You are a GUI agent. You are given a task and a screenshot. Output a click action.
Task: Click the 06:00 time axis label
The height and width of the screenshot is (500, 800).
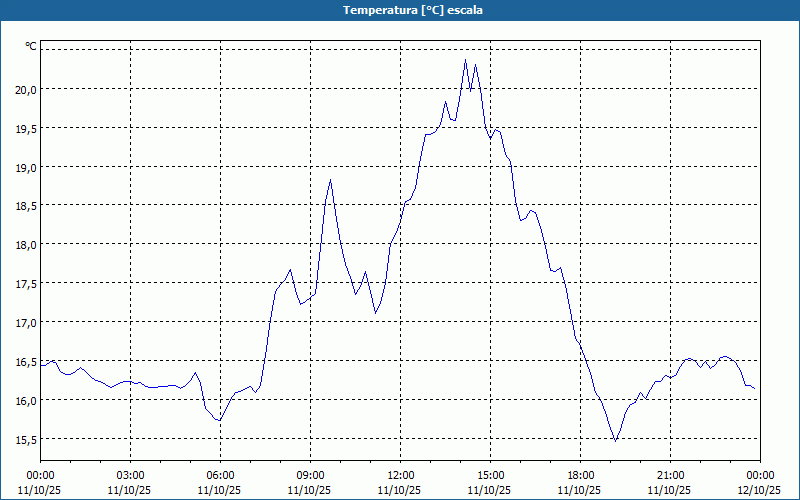221,475
